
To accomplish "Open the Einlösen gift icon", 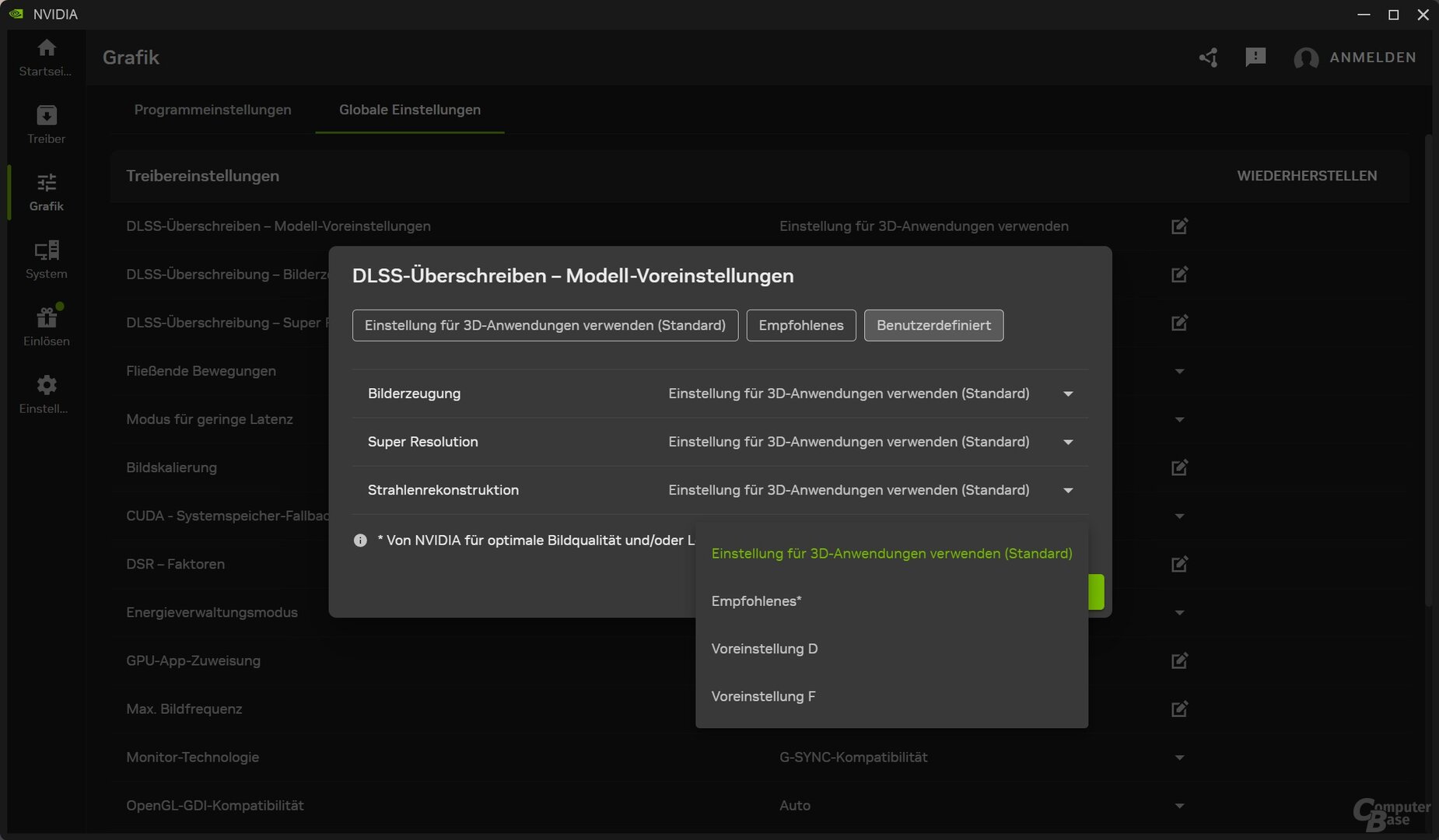I will click(47, 317).
